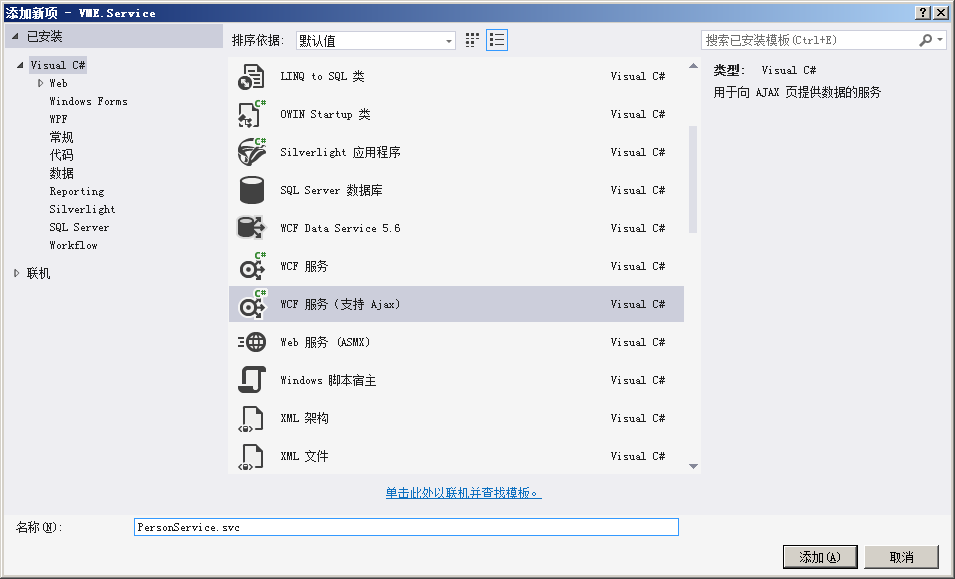Expand the Web node under Visual C#
The width and height of the screenshot is (955, 579).
coord(41,84)
